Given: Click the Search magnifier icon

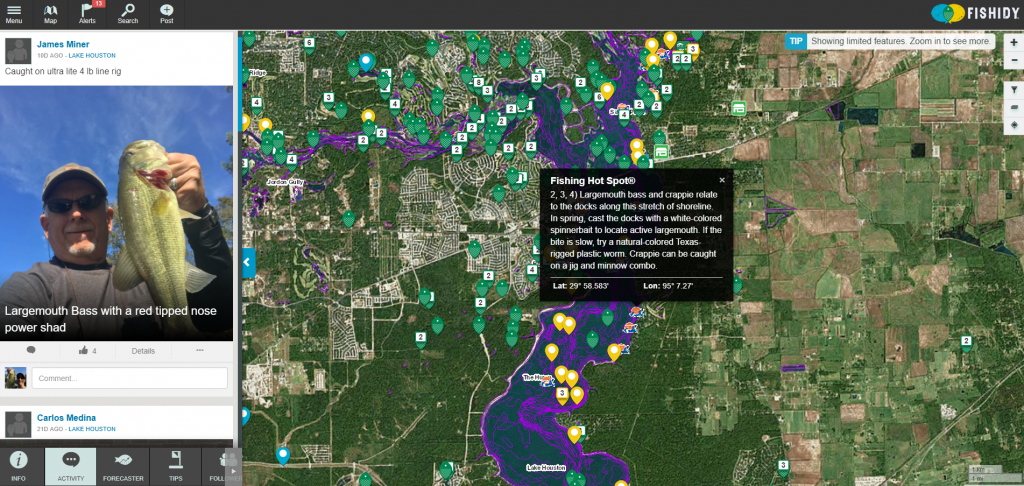Looking at the screenshot, I should coord(128,13).
